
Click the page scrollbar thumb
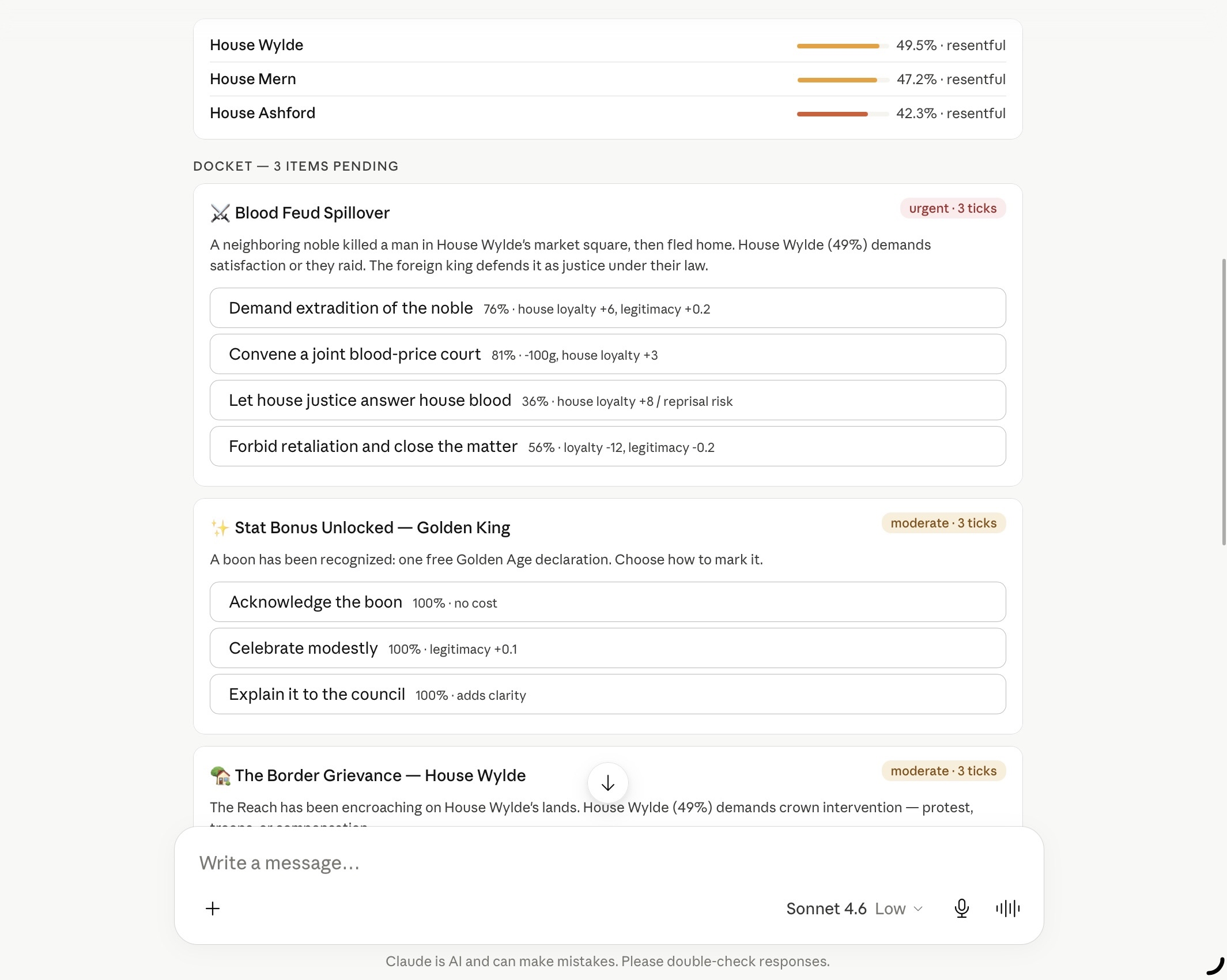pyautogui.click(x=1224, y=402)
